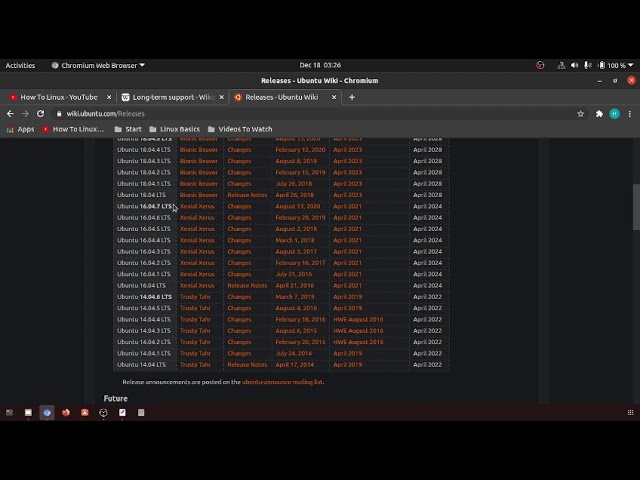Click the network icon in top bar

point(561,65)
